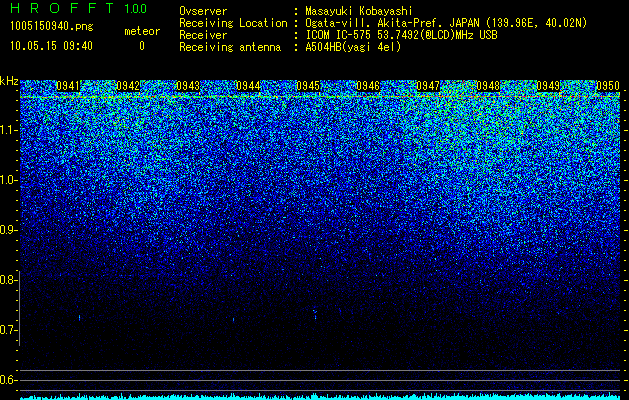Select the filename 1005150940.png
The width and height of the screenshot is (629, 400).
(x=52, y=26)
